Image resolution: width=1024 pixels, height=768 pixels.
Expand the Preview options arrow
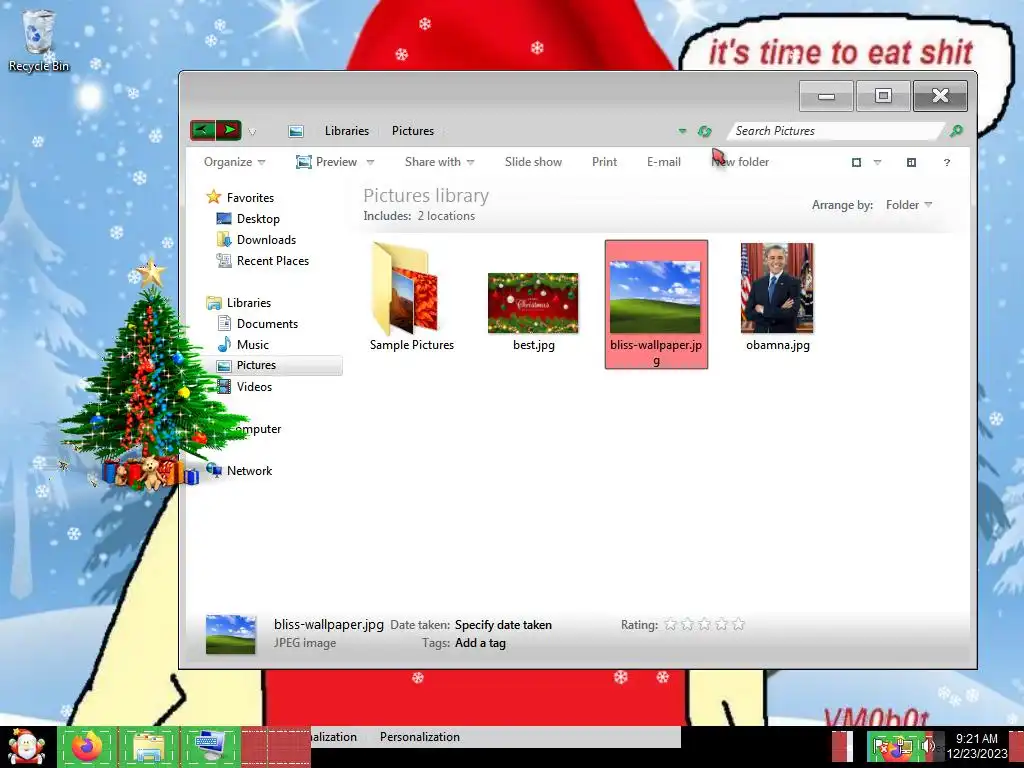coord(370,162)
